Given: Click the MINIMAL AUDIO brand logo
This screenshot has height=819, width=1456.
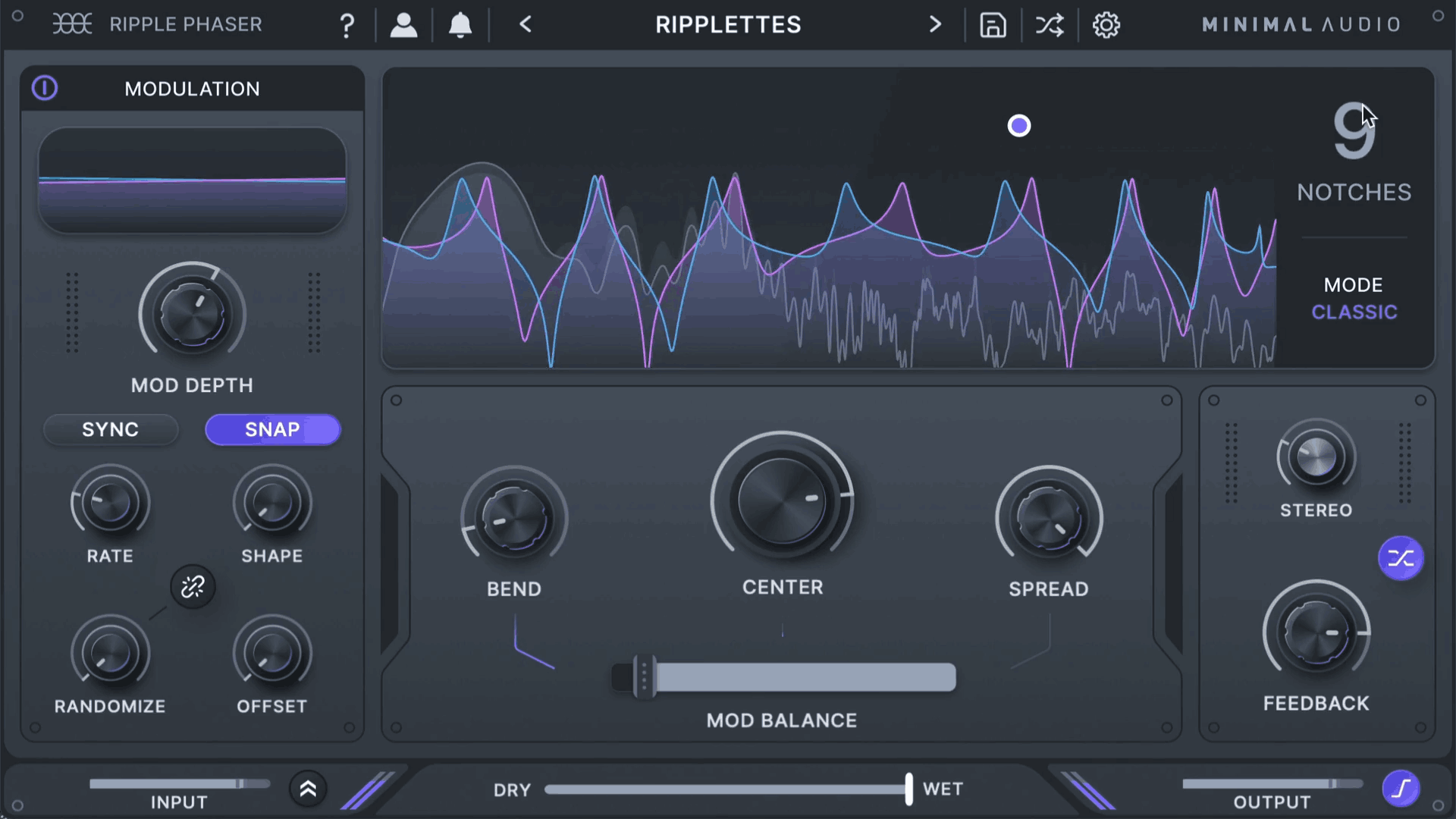Looking at the screenshot, I should pos(1301,24).
